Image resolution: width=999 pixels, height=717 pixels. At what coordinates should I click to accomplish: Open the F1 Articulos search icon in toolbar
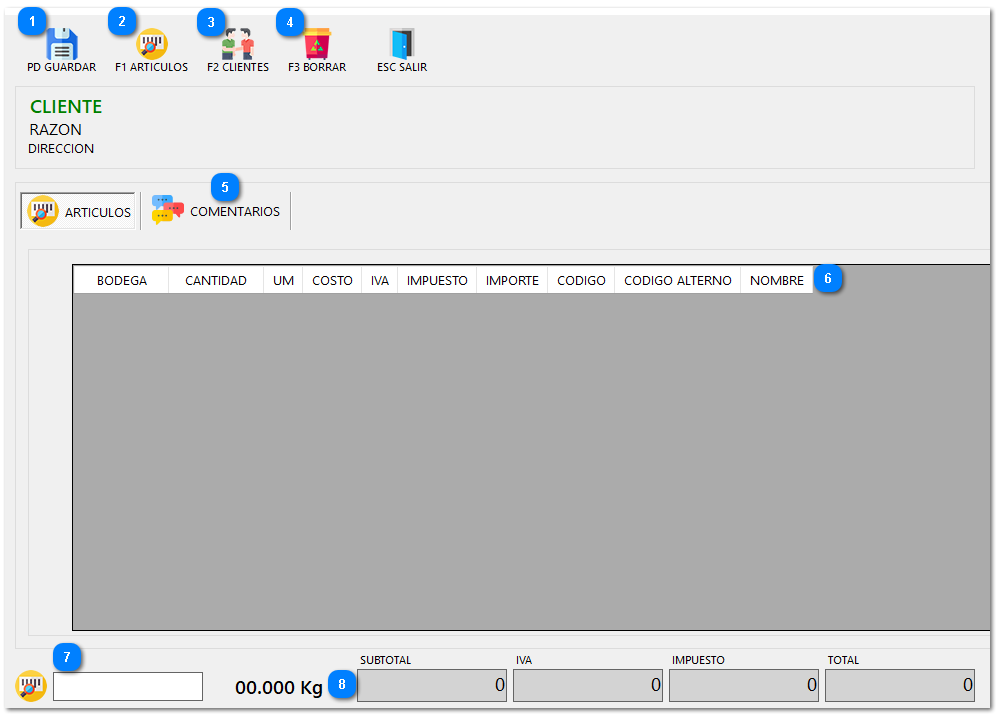(152, 44)
